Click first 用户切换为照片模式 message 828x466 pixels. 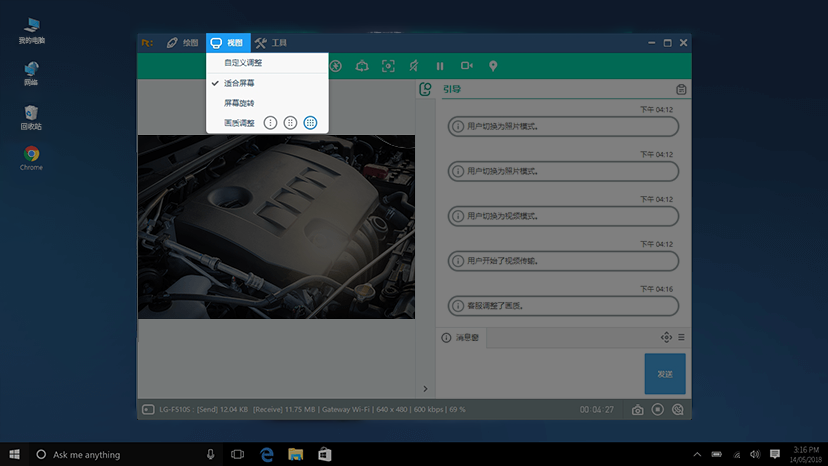563,126
